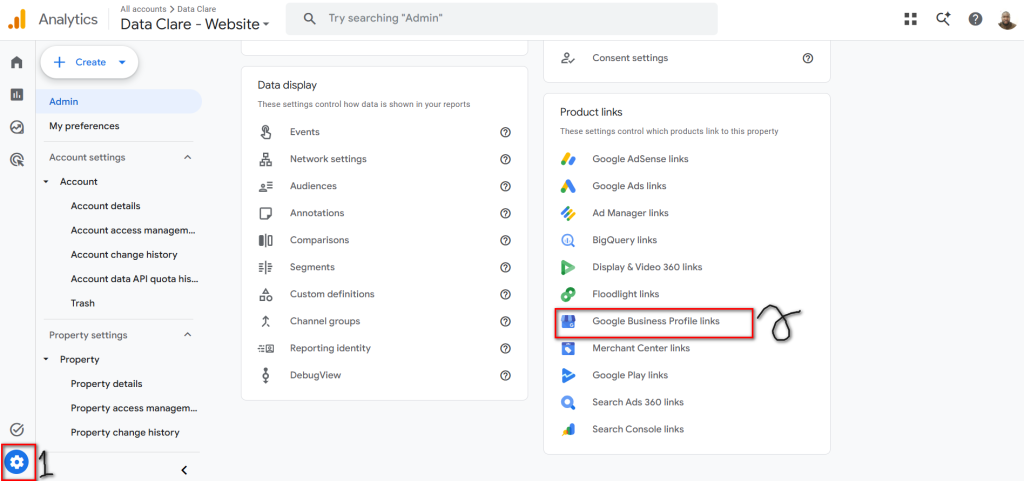1024x481 pixels.
Task: Collapse the Account settings section chevron
Action: 187,157
